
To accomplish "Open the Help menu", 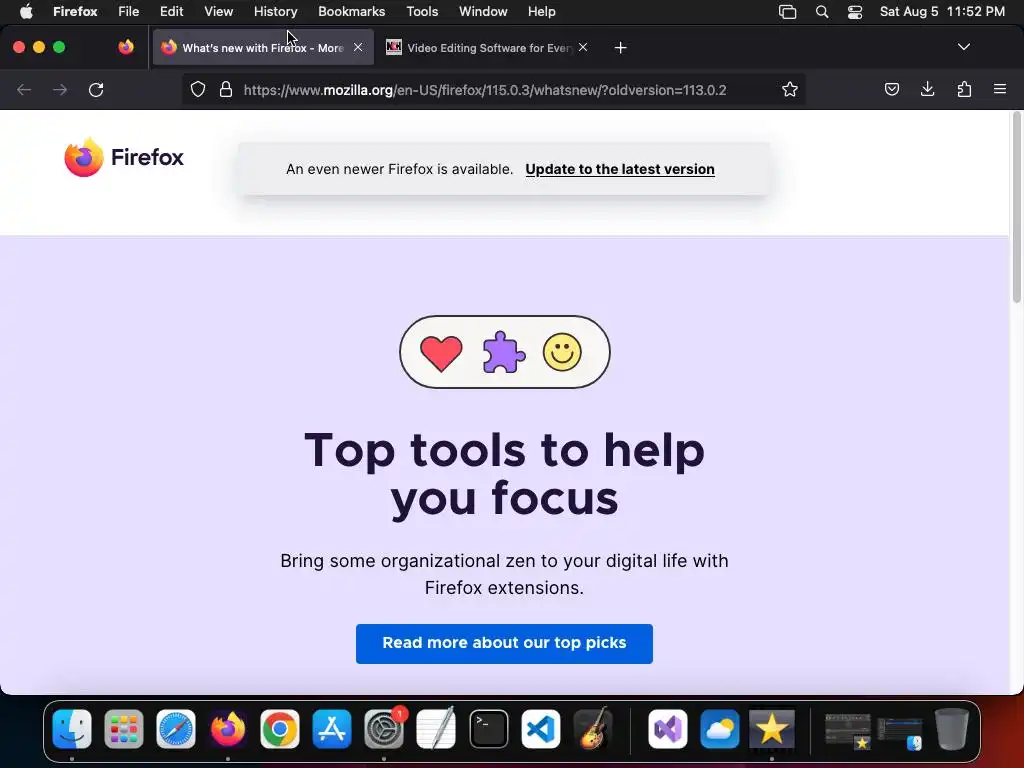I will pos(541,12).
